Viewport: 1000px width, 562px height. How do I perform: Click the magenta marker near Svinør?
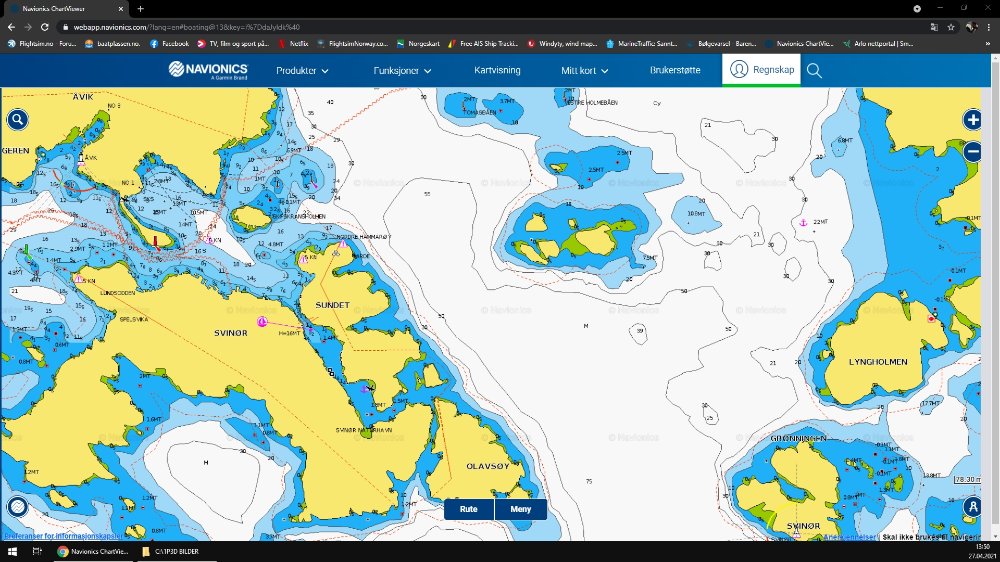[x=261, y=322]
